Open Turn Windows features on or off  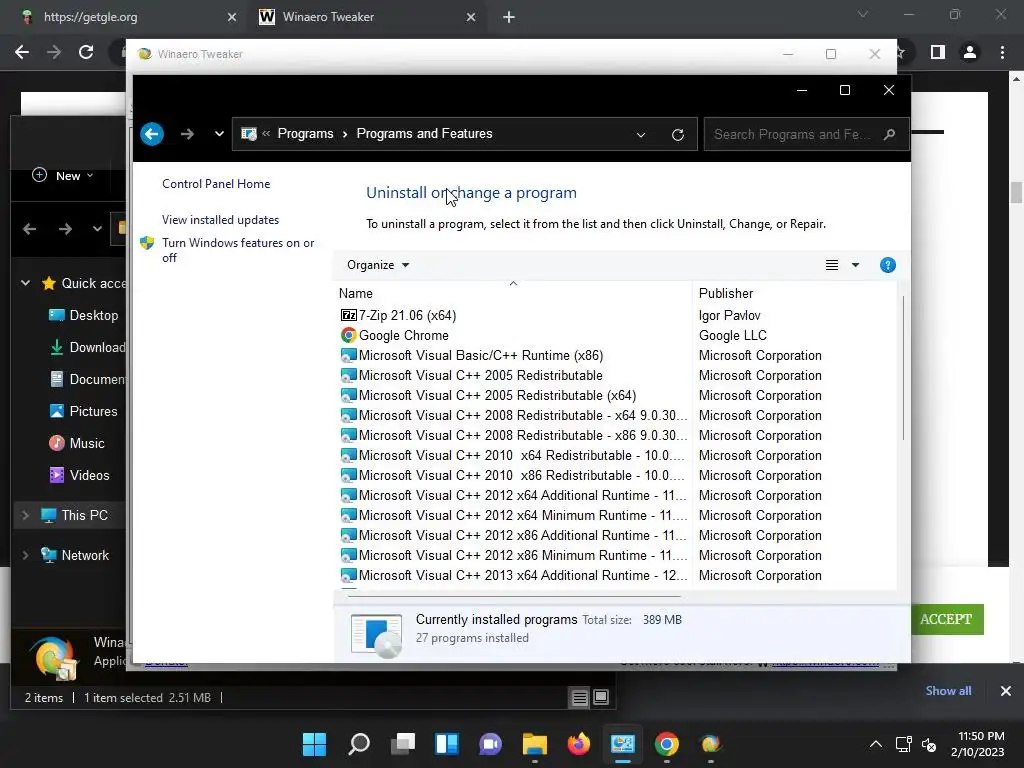(x=238, y=250)
